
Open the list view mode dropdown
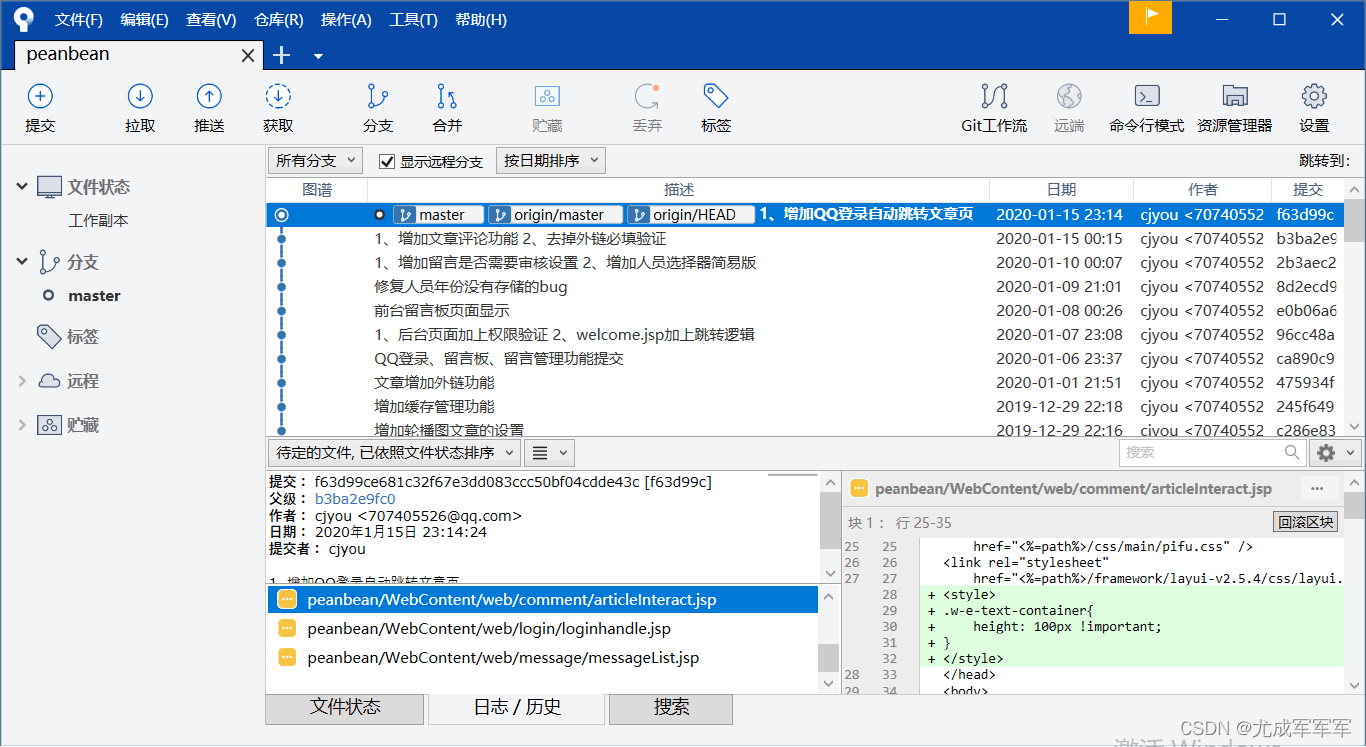pos(548,453)
